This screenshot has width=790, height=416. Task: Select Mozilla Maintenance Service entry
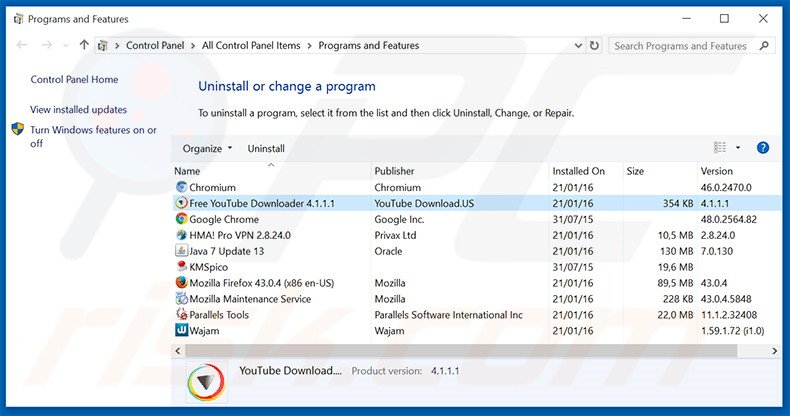pyautogui.click(x=250, y=299)
